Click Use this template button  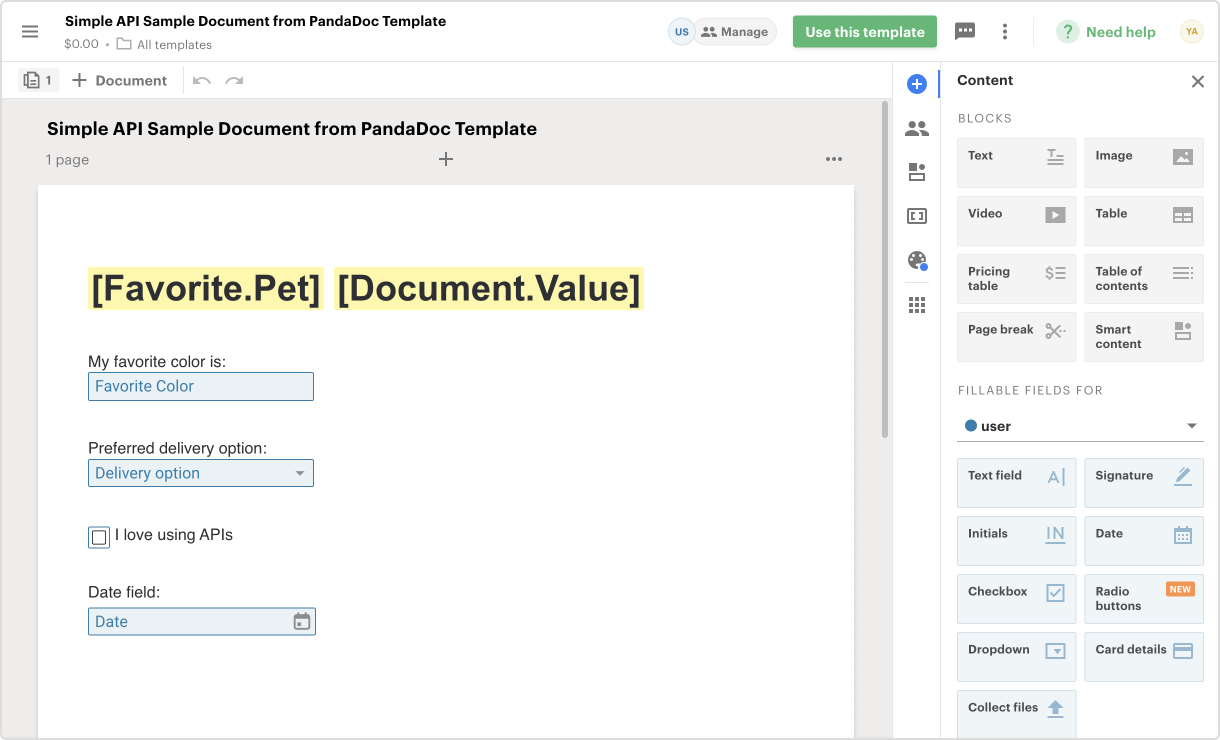click(865, 32)
